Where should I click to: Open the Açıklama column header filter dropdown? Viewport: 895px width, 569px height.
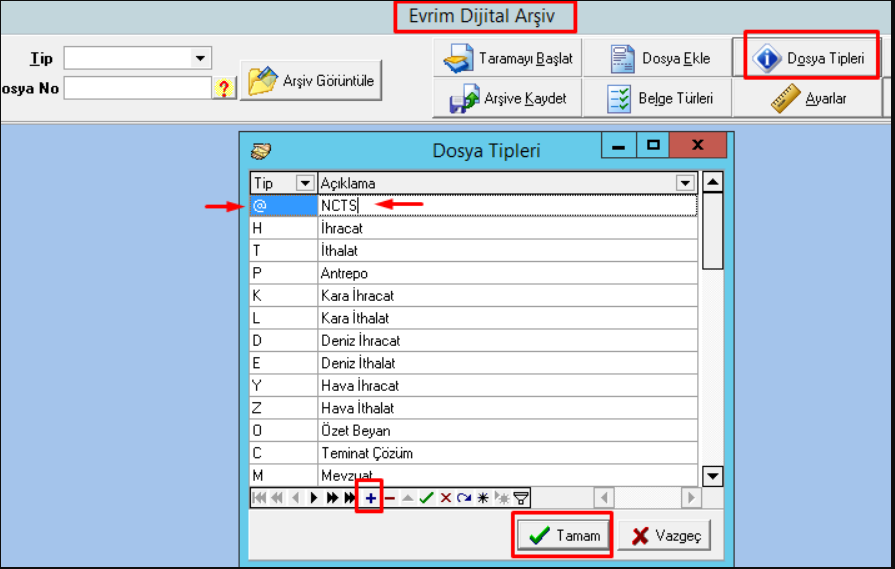pos(685,183)
